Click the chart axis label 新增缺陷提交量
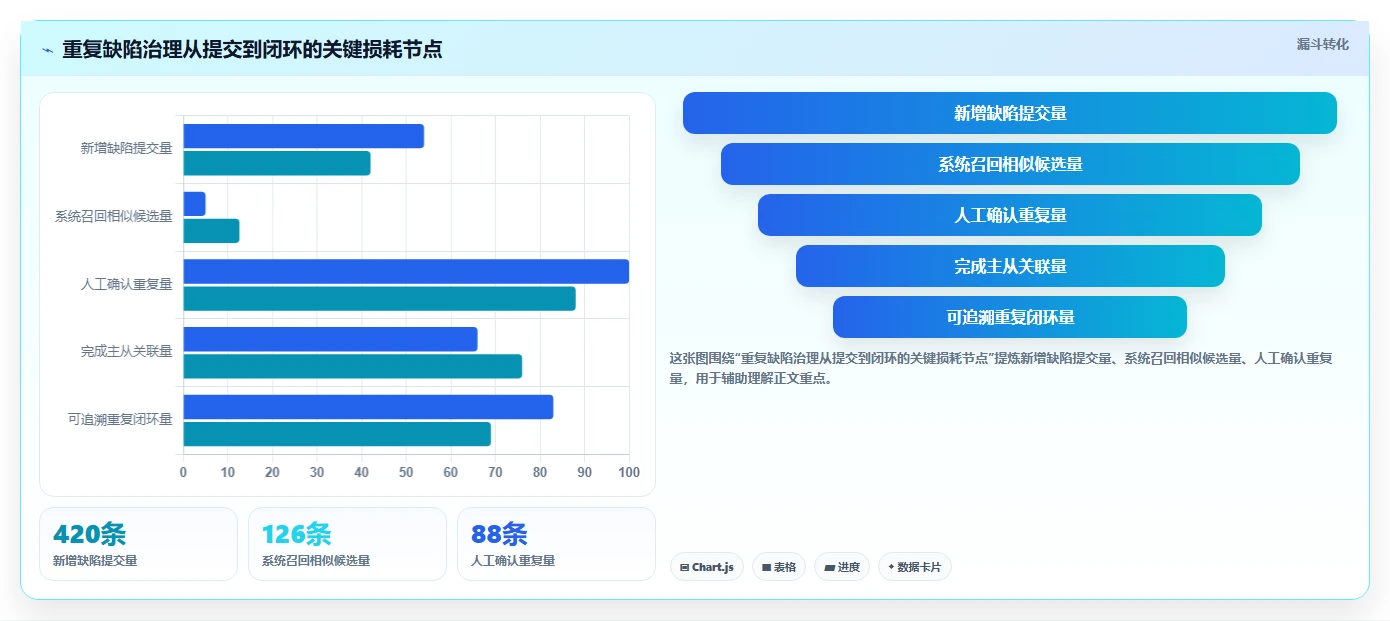 point(127,148)
